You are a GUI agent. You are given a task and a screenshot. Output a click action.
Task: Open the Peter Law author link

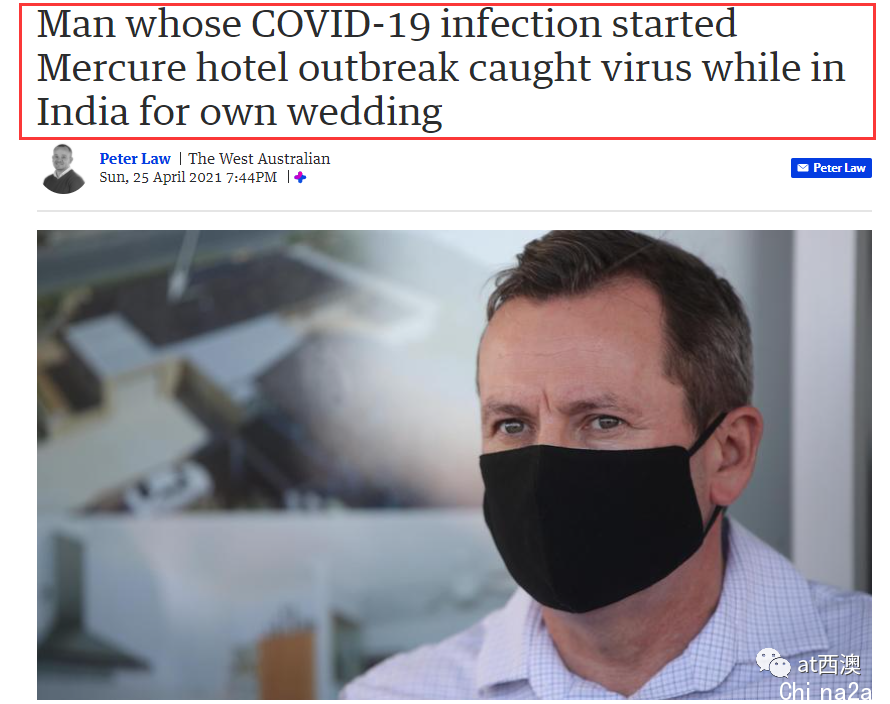[135, 158]
